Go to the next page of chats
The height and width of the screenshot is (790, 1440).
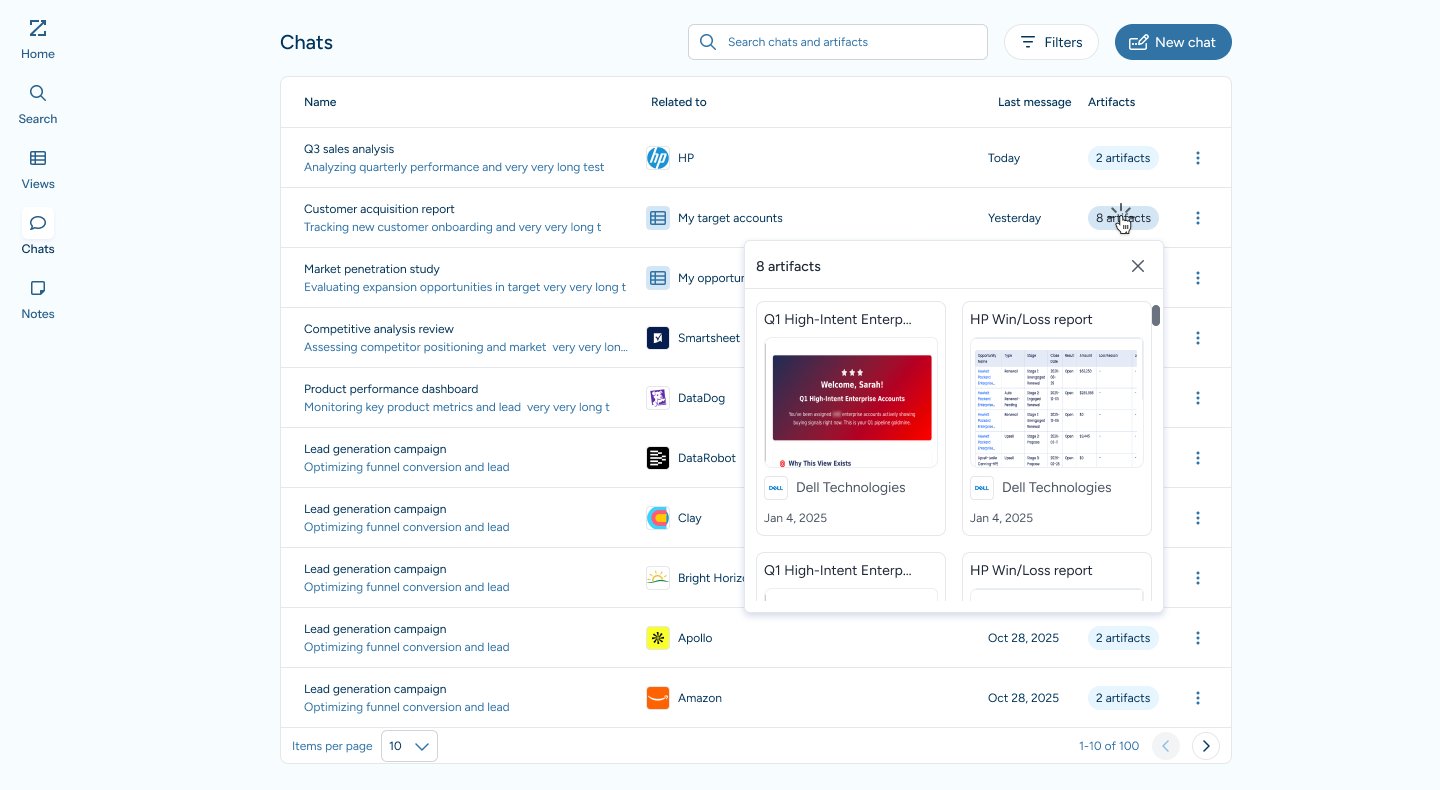pyautogui.click(x=1206, y=746)
